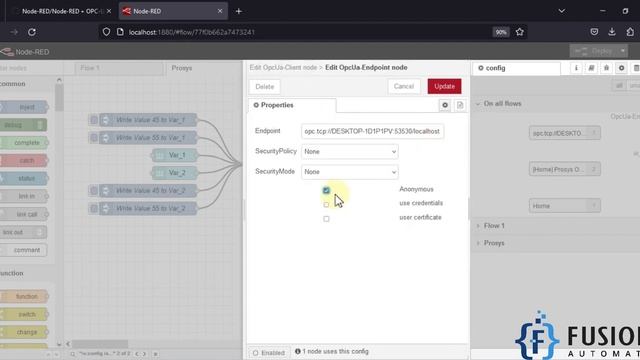Image resolution: width=640 pixels, height=360 pixels.
Task: Open the help book sidebar icon
Action: tap(591, 68)
